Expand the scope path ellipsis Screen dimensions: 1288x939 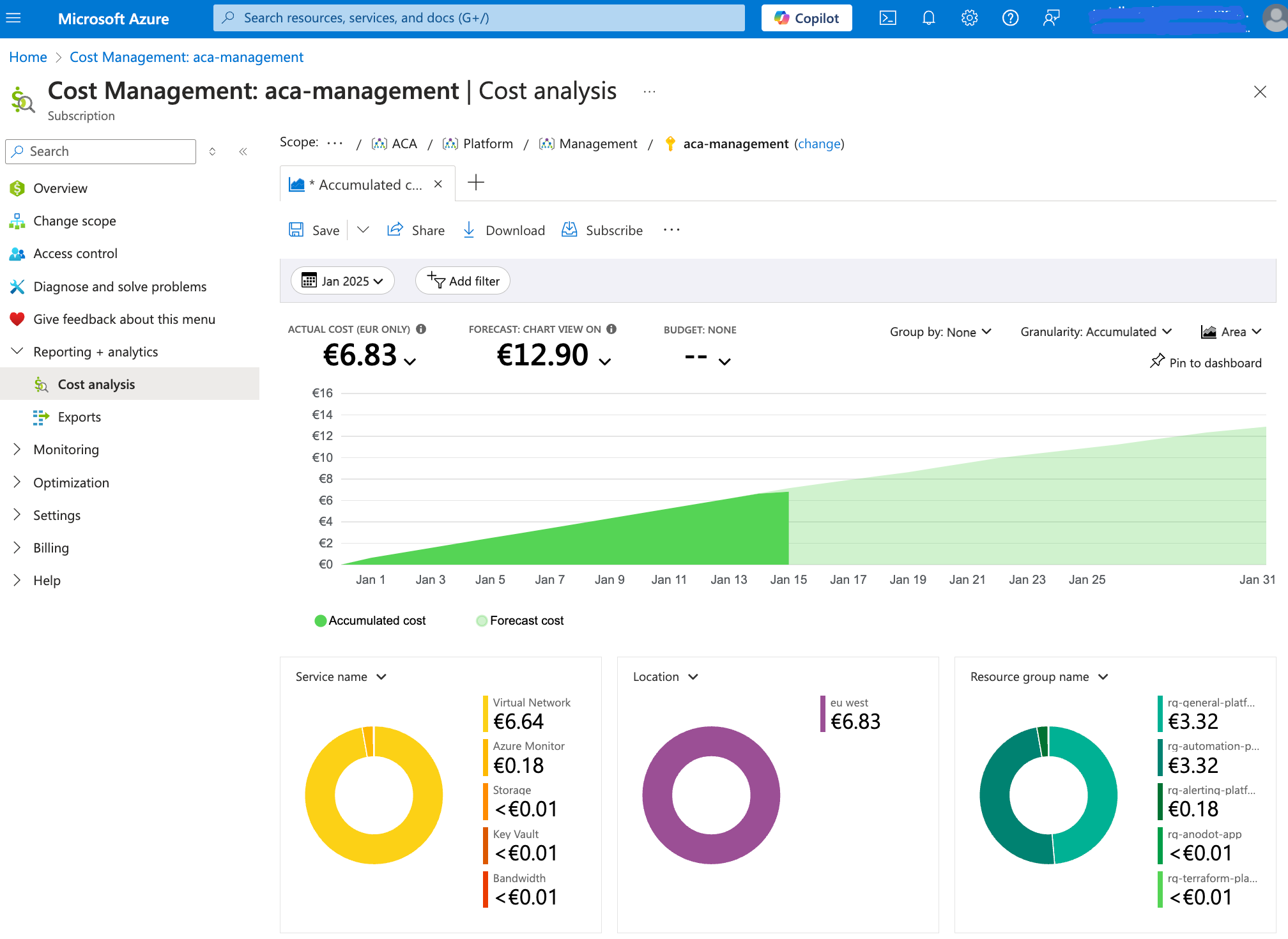click(x=335, y=143)
